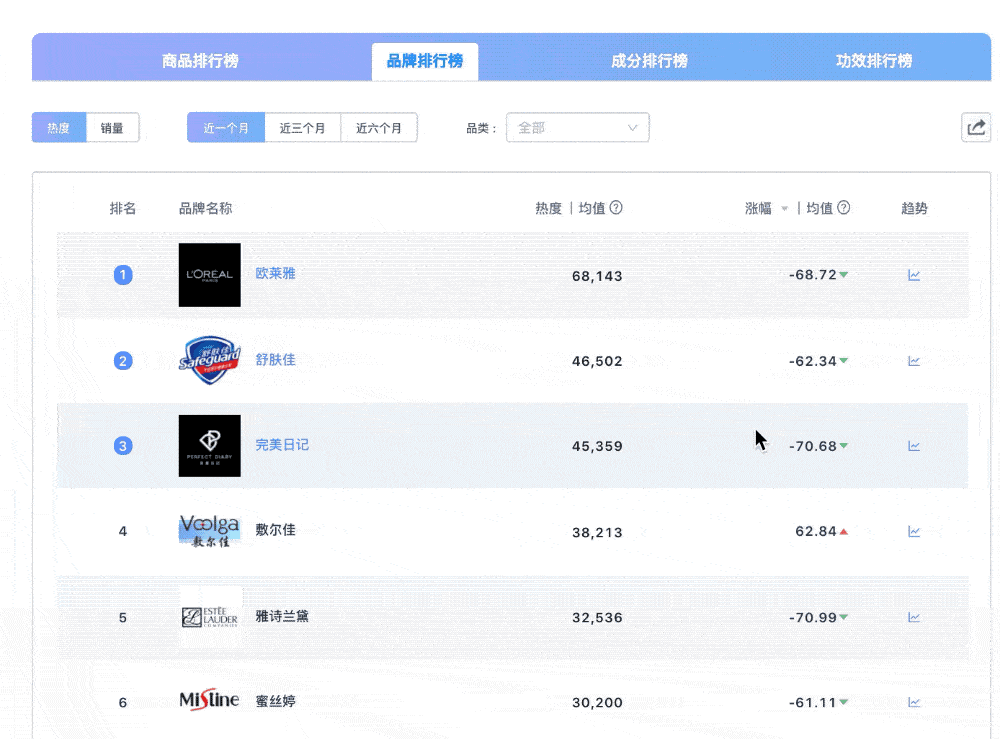Click the change value -61.11
This screenshot has height=739, width=1000.
tap(813, 703)
